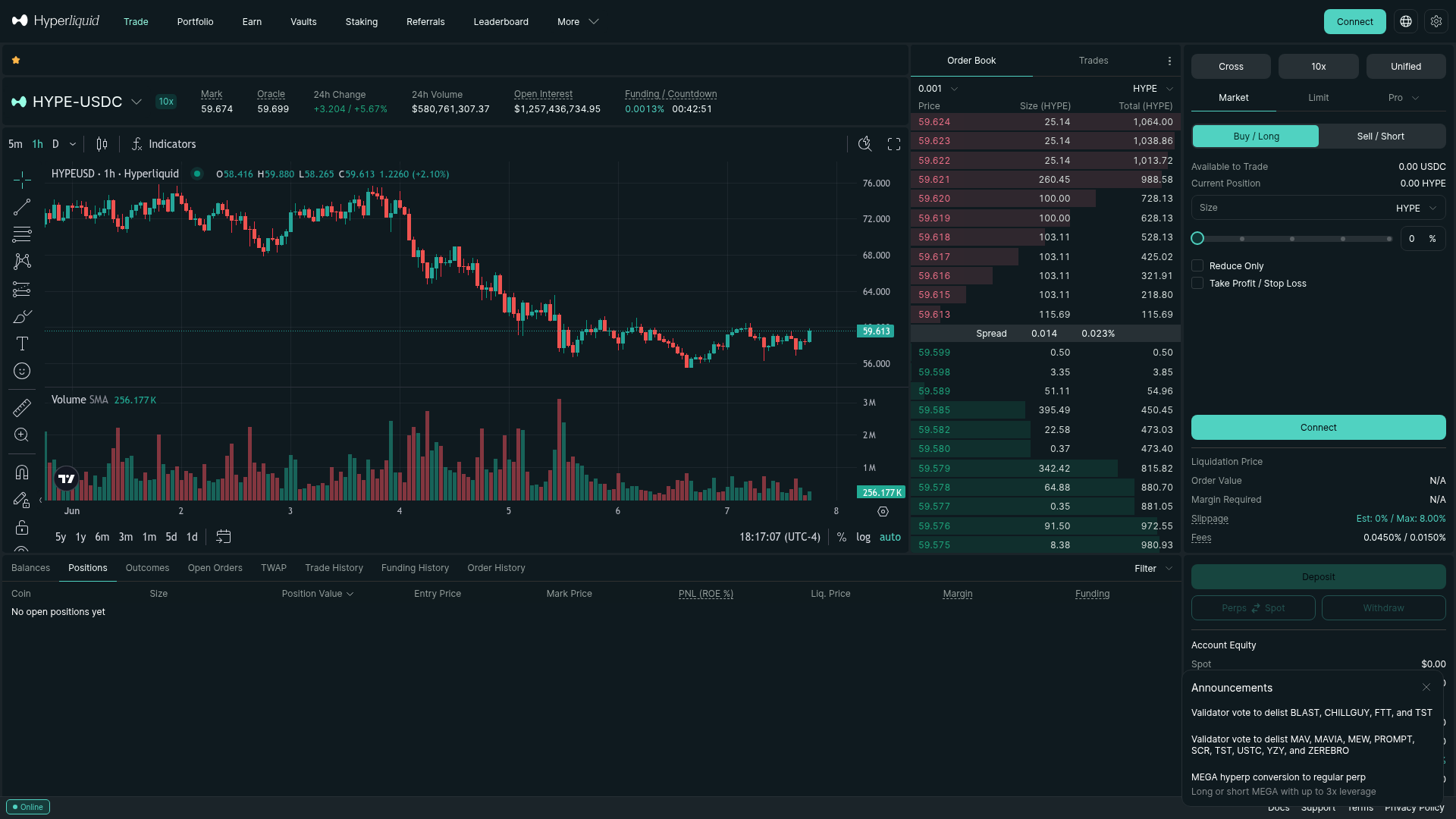Select the horizontal lines tool
Image resolution: width=1456 pixels, height=819 pixels.
pos(22,234)
